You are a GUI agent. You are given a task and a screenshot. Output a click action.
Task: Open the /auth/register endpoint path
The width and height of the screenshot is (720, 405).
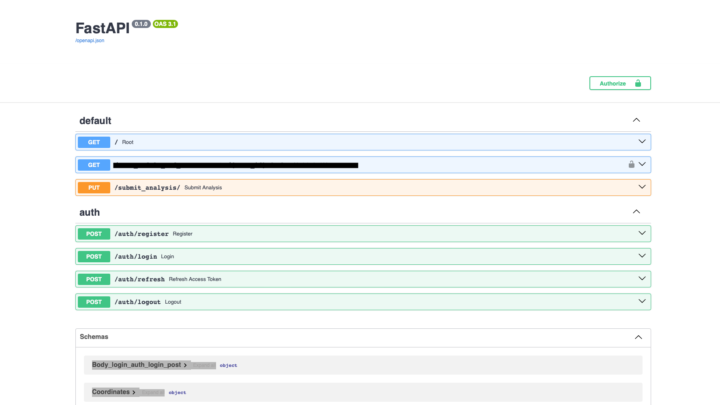click(139, 233)
